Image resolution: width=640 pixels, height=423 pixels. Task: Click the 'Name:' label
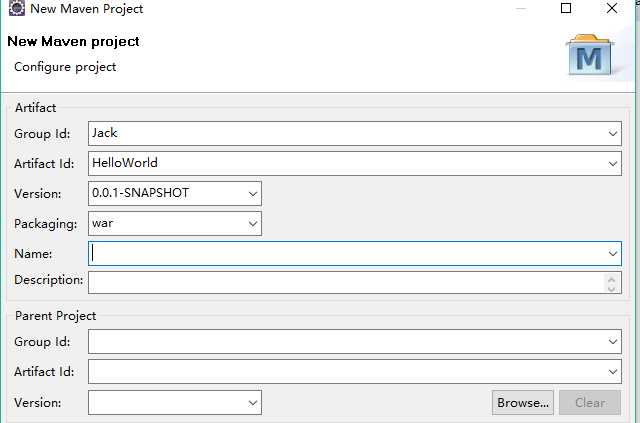tap(33, 254)
